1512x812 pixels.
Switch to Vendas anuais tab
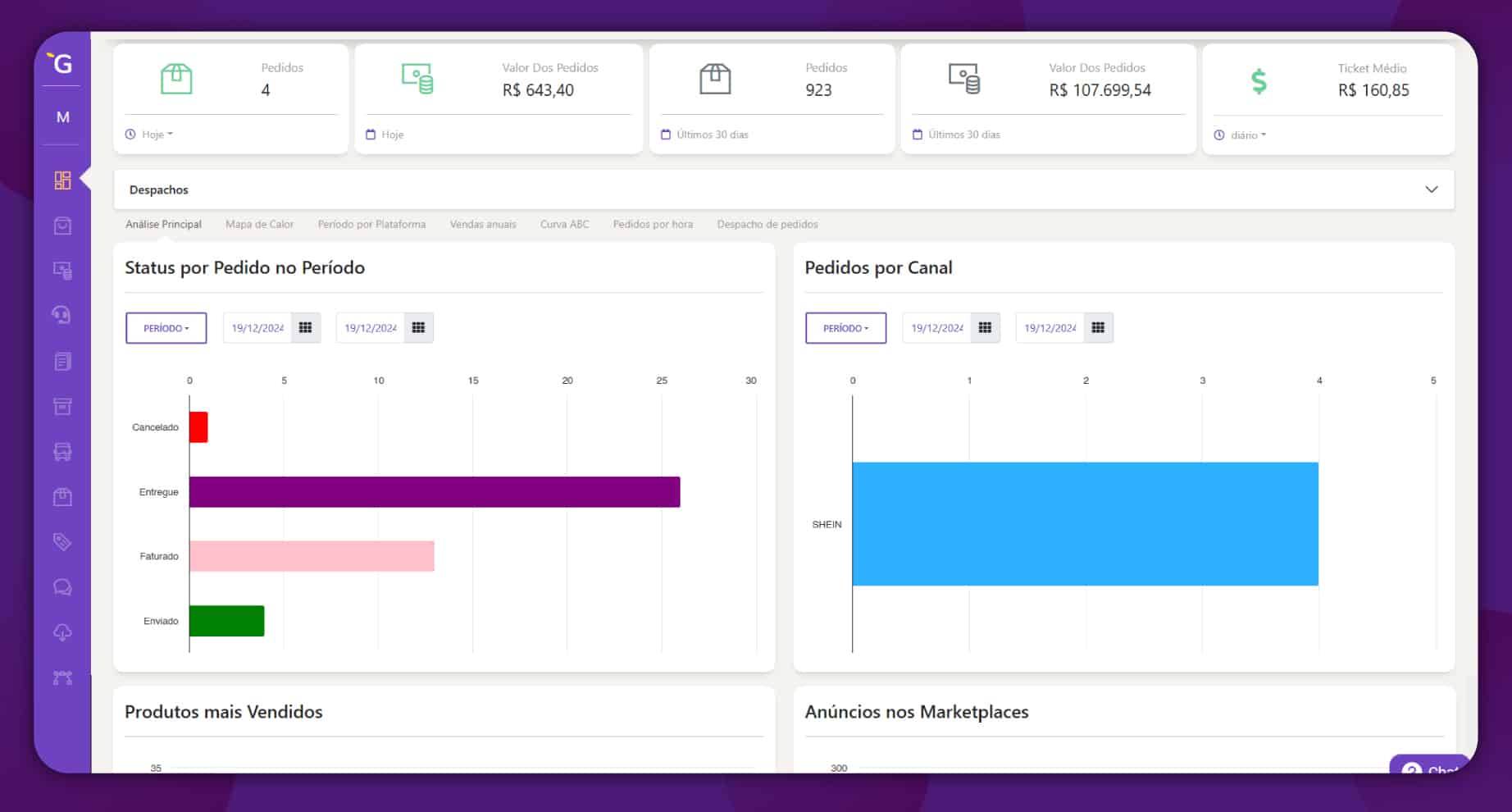[x=483, y=224]
